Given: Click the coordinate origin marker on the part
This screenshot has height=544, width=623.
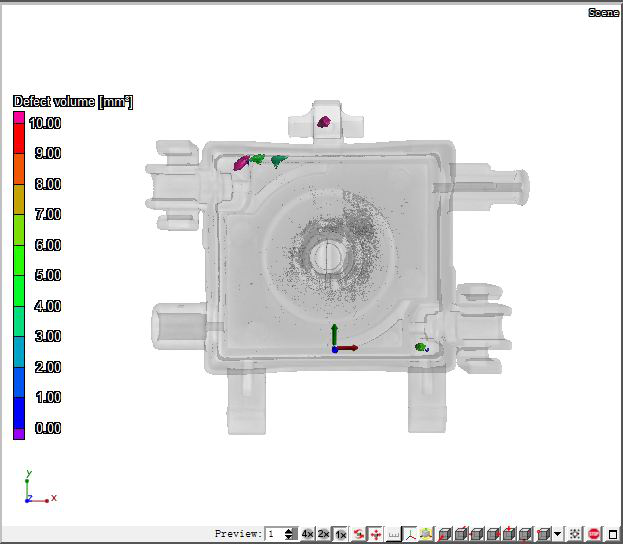Looking at the screenshot, I should coord(334,349).
